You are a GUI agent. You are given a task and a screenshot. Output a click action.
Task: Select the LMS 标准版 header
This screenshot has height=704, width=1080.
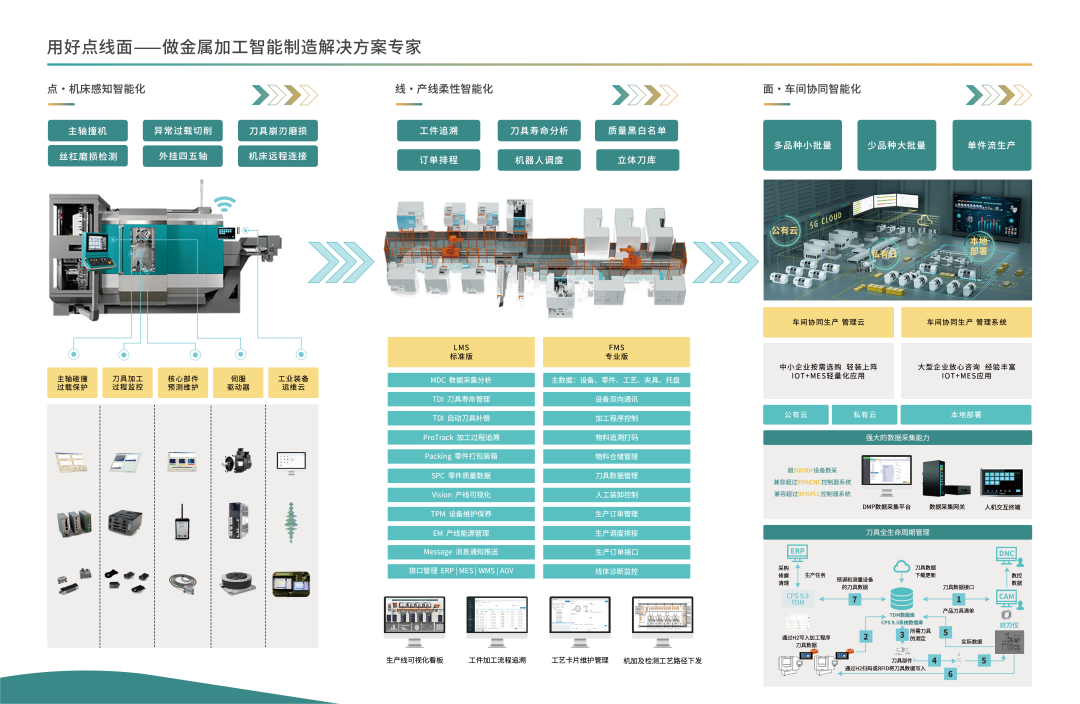pyautogui.click(x=461, y=351)
